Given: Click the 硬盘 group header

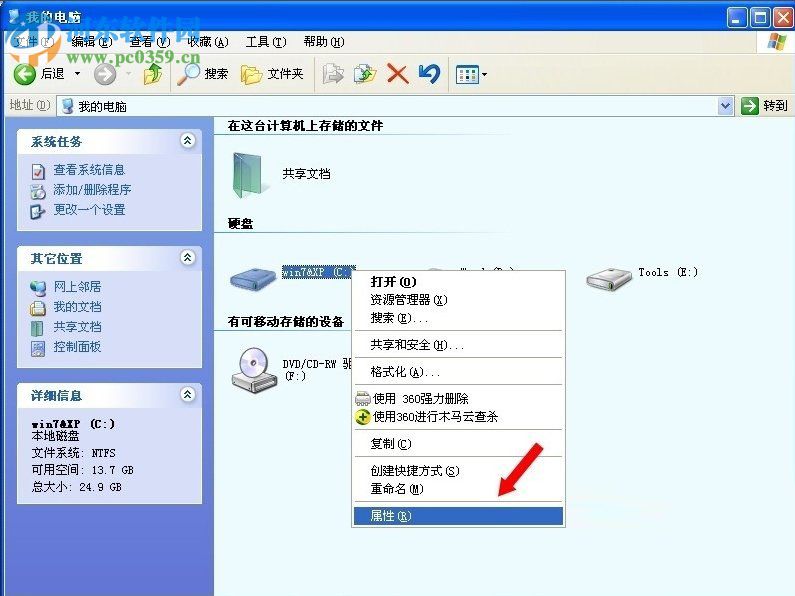Looking at the screenshot, I should point(240,224).
